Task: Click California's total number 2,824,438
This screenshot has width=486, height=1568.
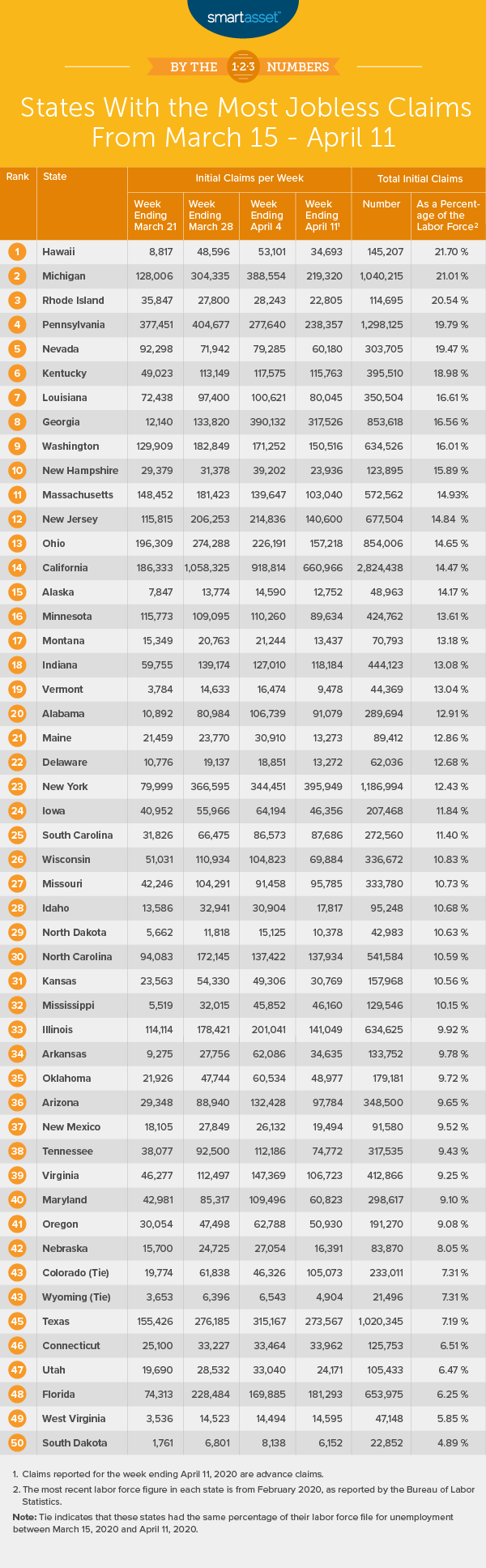Action: (x=382, y=568)
